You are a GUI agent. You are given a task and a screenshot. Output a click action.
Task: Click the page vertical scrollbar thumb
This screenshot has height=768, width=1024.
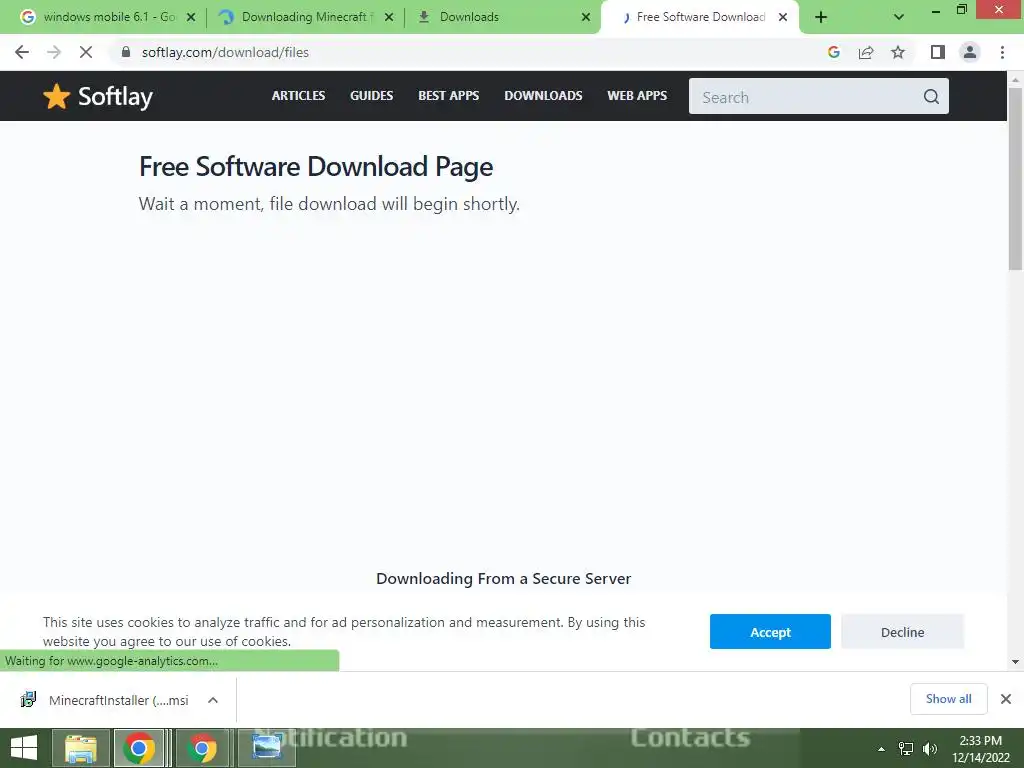1015,178
